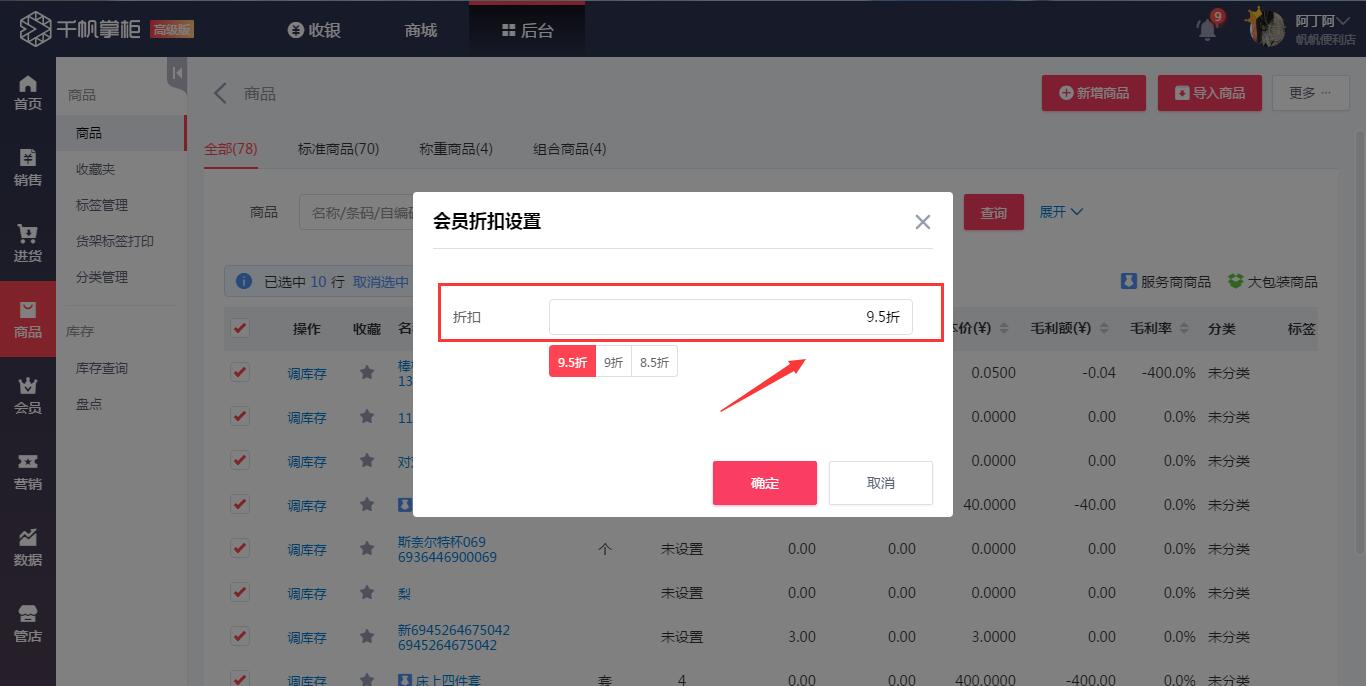Screen dimensions: 1366x686
Task: Favorite the 梨 product using its star
Action: (x=366, y=592)
